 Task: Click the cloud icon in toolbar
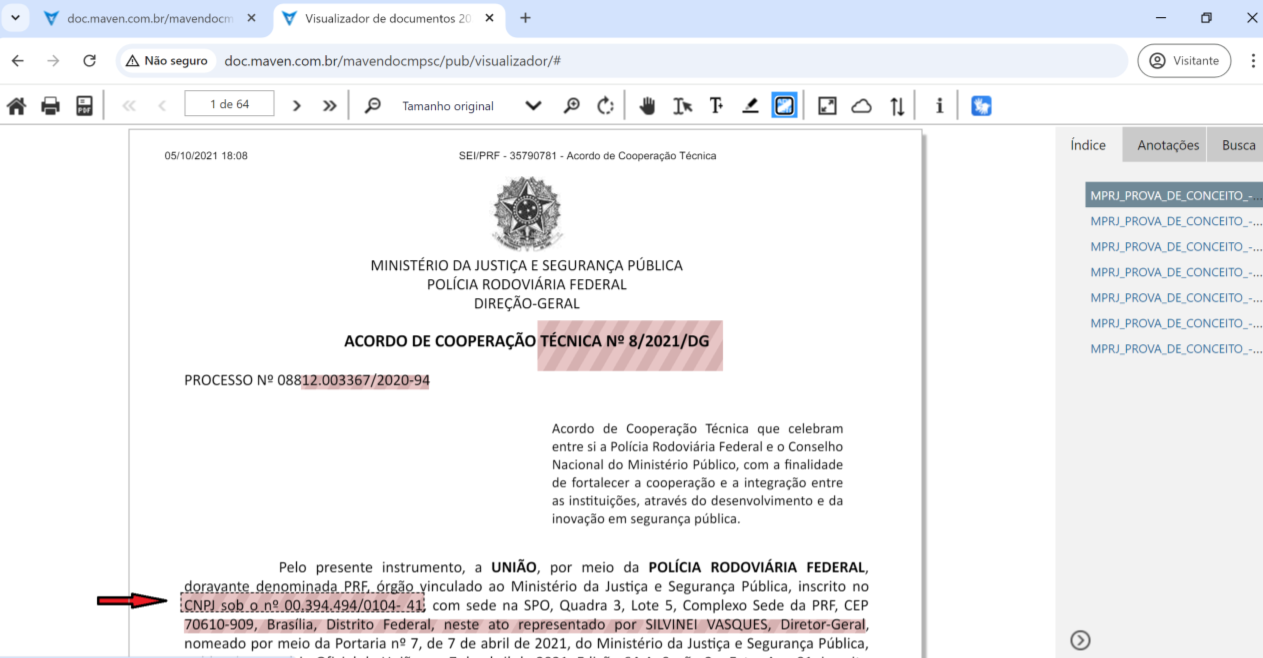(x=861, y=106)
